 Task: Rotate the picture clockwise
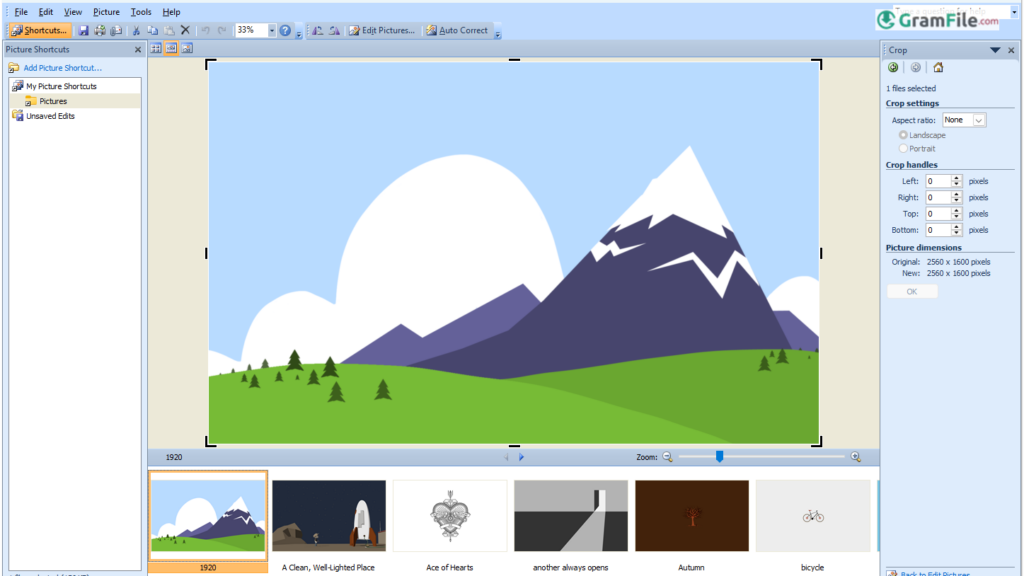tap(335, 30)
